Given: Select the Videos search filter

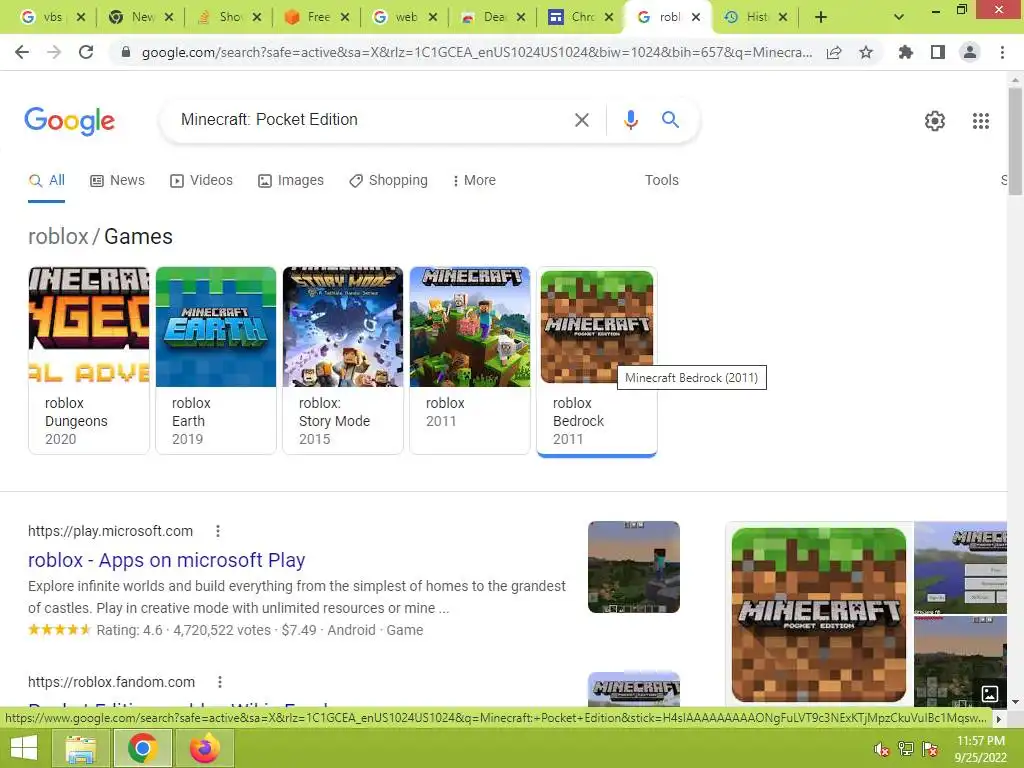Looking at the screenshot, I should pos(201,181).
